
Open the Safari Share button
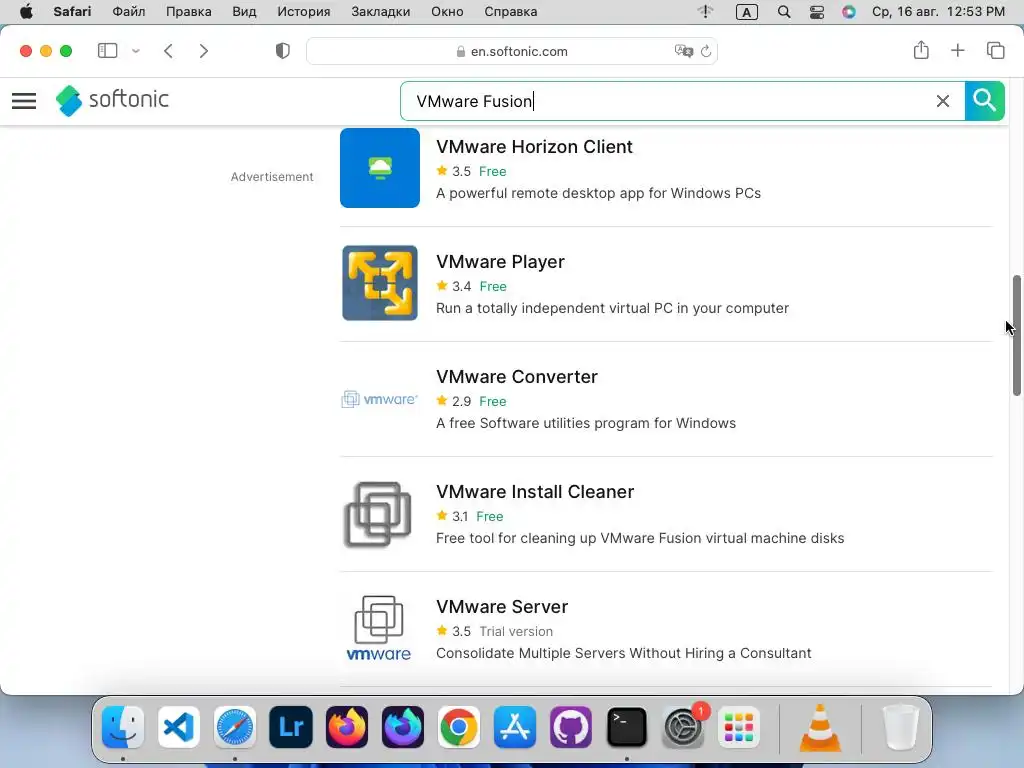pyautogui.click(x=921, y=50)
